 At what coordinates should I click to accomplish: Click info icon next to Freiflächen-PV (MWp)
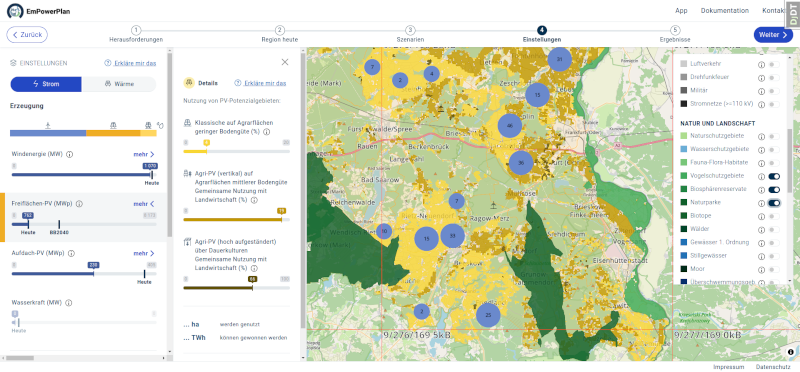[79, 204]
